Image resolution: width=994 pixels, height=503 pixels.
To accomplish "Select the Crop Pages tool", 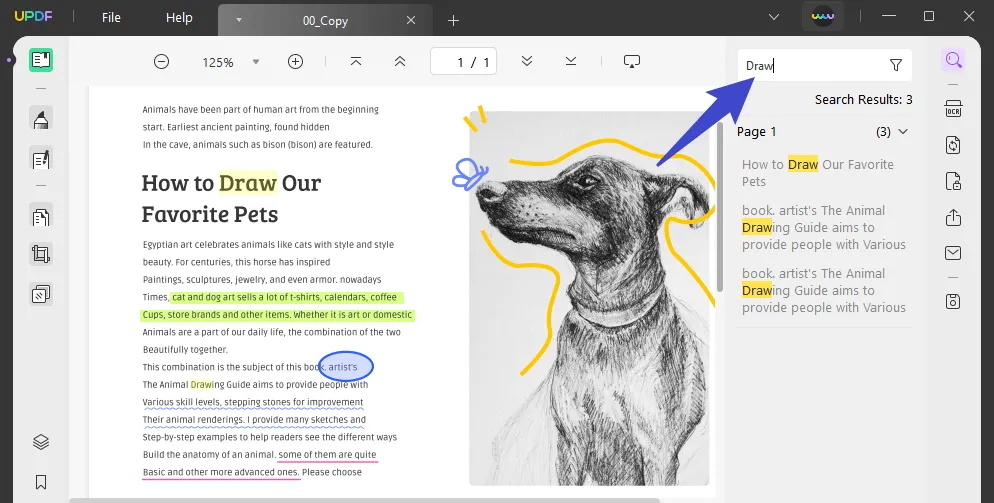I will coord(41,254).
